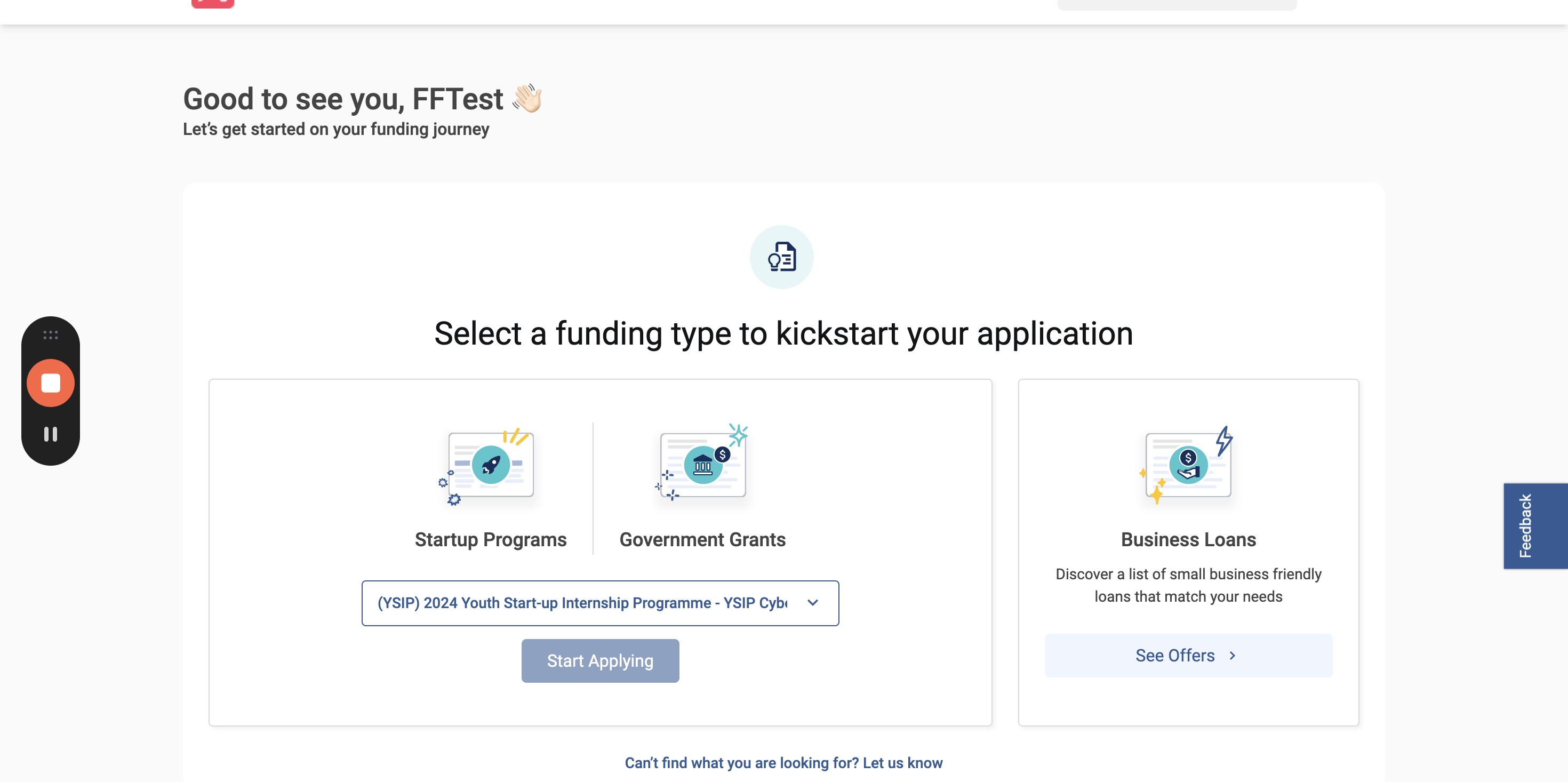Switch to Startup Programs option
This screenshot has width=1568, height=782.
point(491,540)
